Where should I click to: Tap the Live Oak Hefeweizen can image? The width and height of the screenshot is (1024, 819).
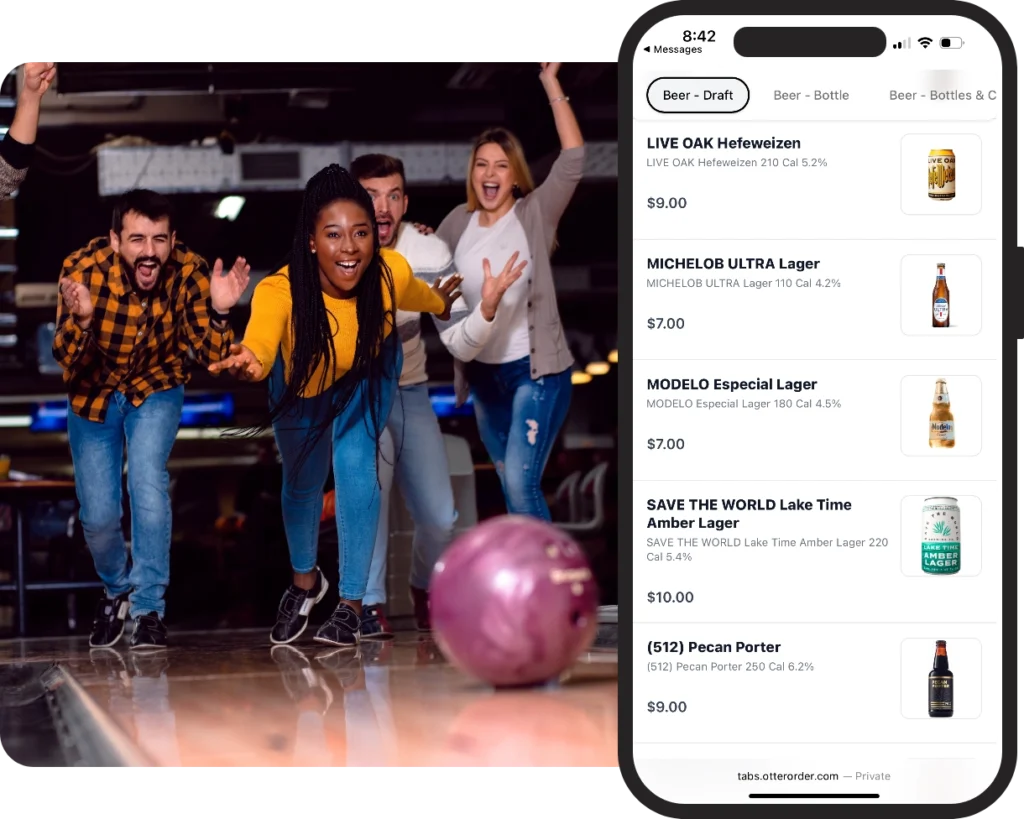(x=940, y=175)
